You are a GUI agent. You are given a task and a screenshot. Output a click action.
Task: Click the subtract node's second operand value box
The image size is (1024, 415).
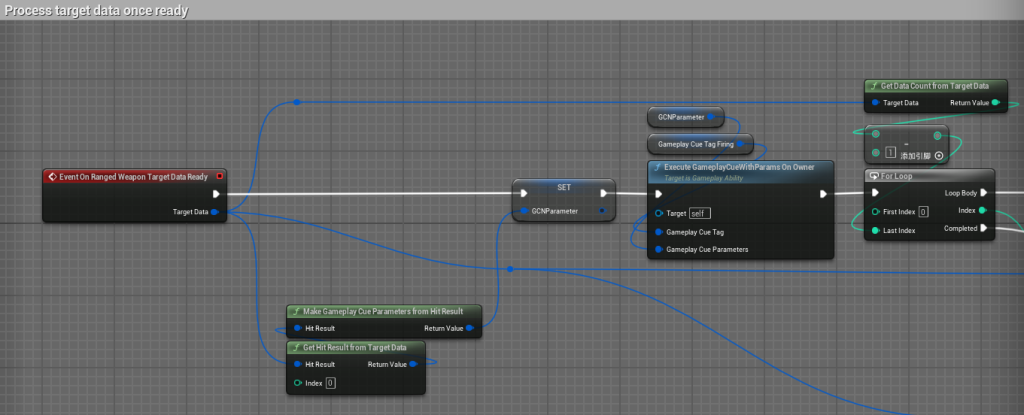[x=889, y=153]
